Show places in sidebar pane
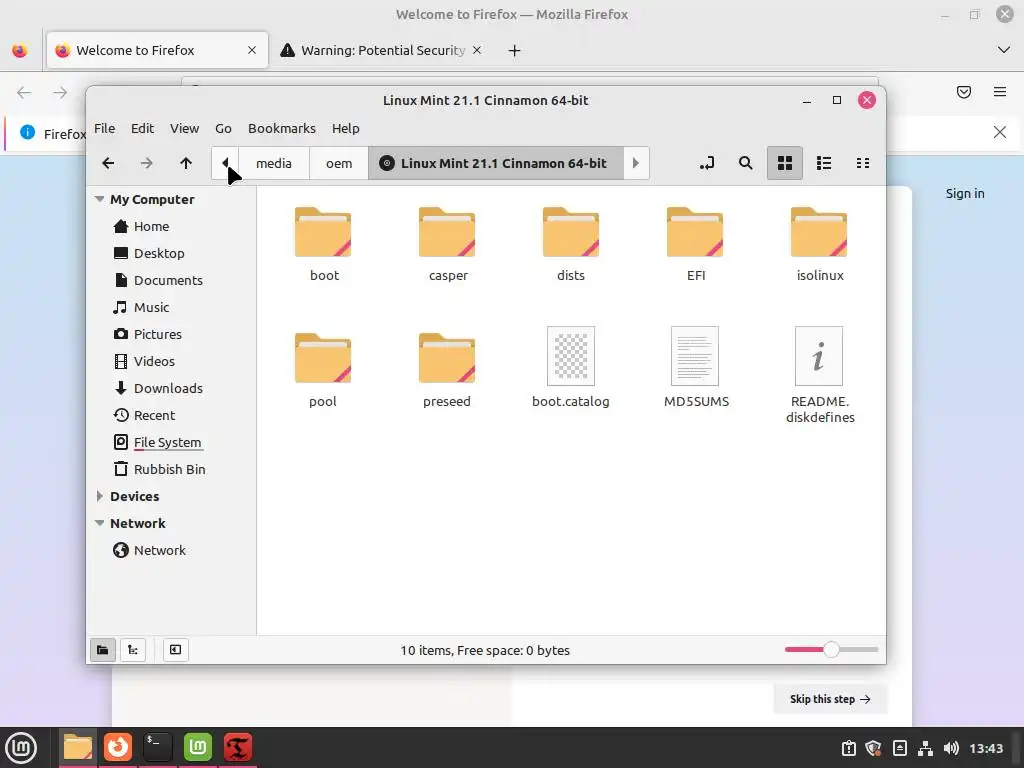The height and width of the screenshot is (768, 1024). tap(103, 650)
